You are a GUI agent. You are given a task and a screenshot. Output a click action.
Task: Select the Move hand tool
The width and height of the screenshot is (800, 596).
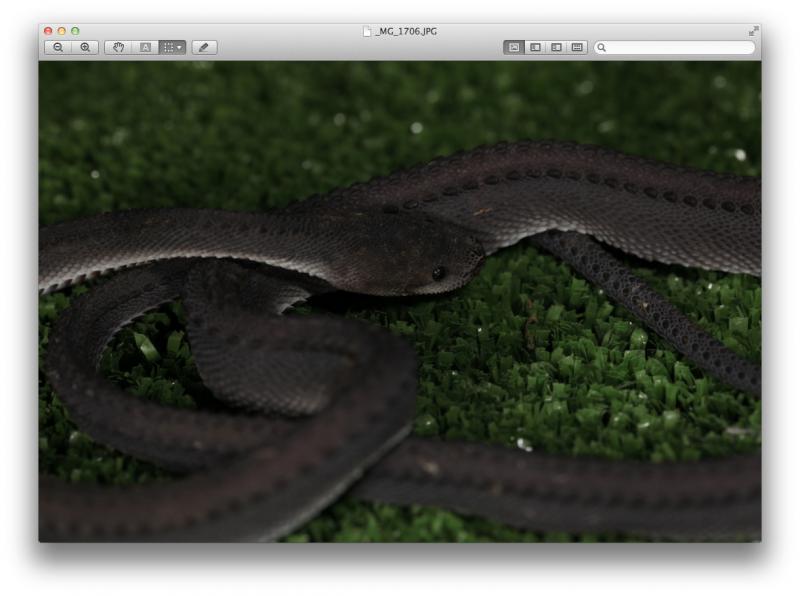coord(118,47)
